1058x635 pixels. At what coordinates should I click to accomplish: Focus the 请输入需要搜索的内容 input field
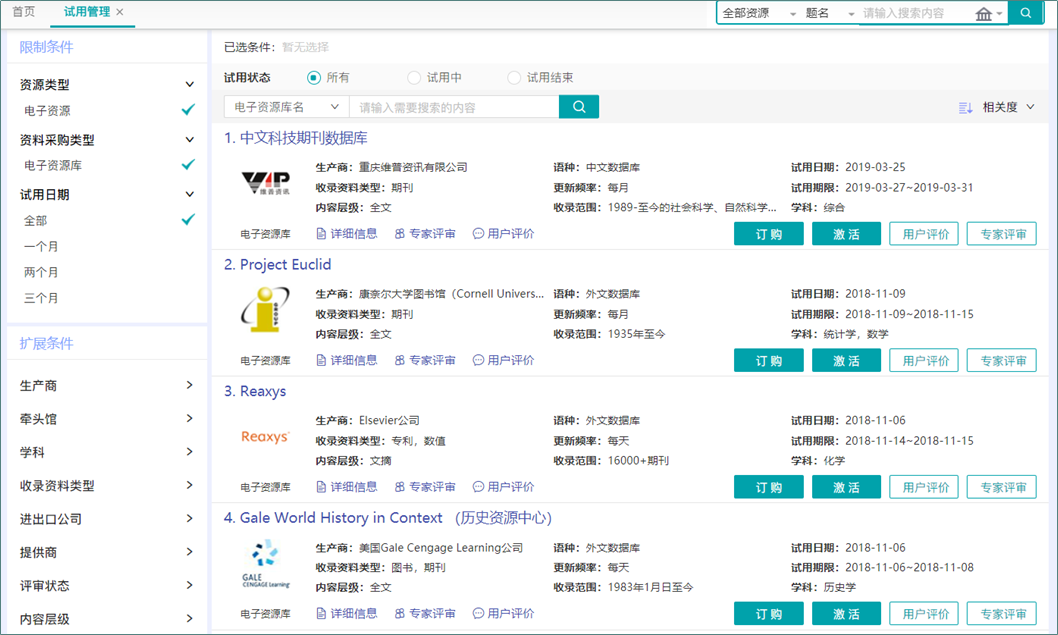(454, 107)
